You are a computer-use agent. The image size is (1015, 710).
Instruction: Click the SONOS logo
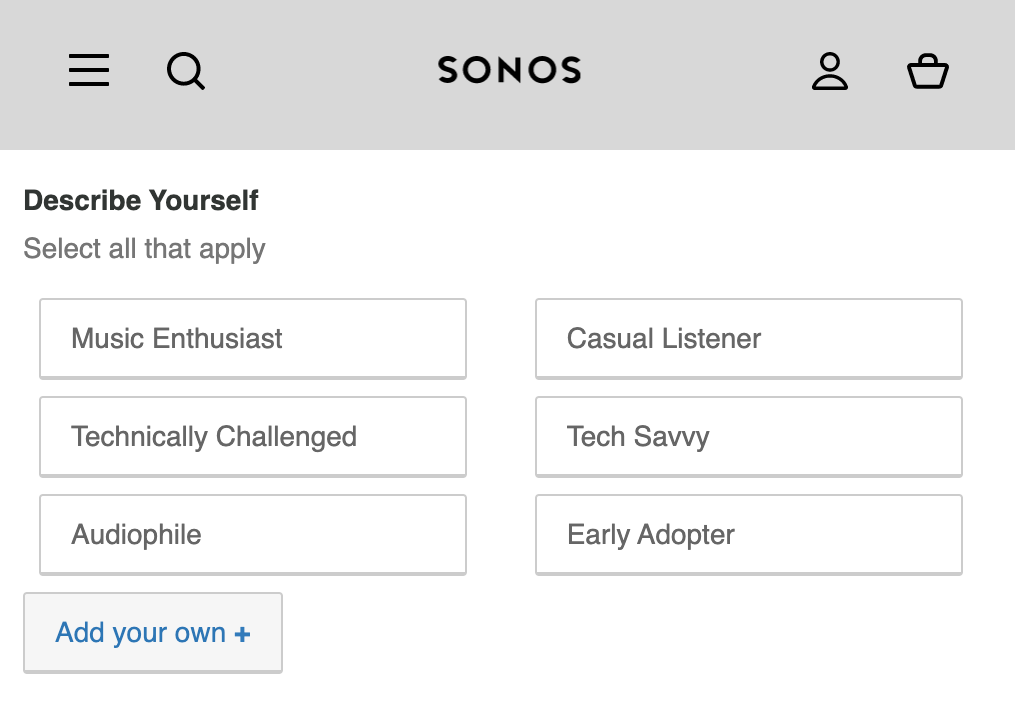508,70
